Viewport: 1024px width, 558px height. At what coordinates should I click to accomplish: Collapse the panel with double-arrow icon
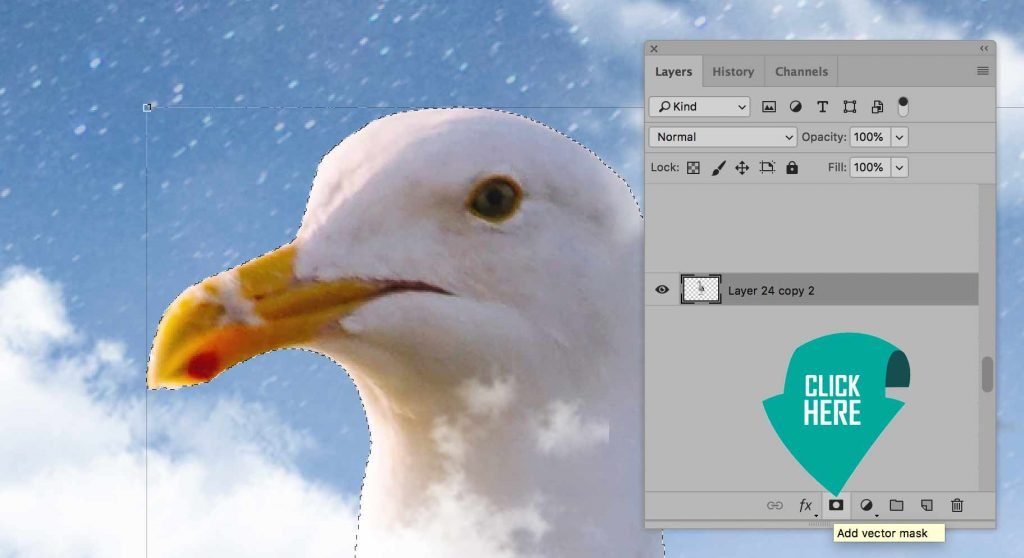click(984, 48)
